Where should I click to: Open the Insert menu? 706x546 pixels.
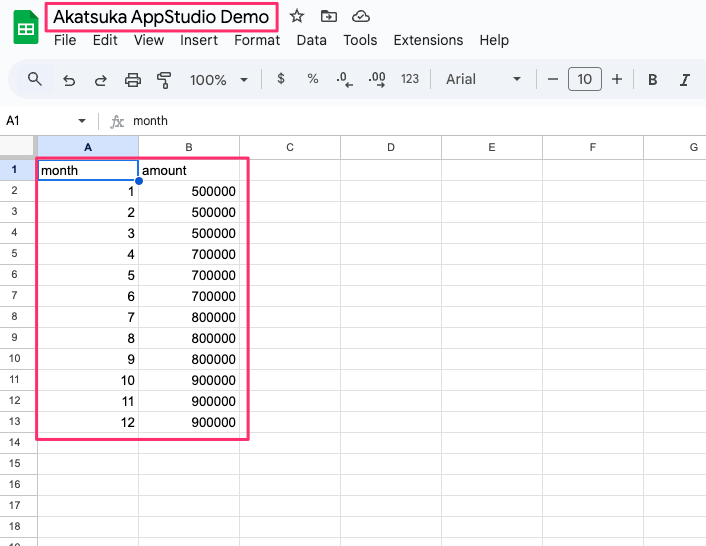(199, 40)
